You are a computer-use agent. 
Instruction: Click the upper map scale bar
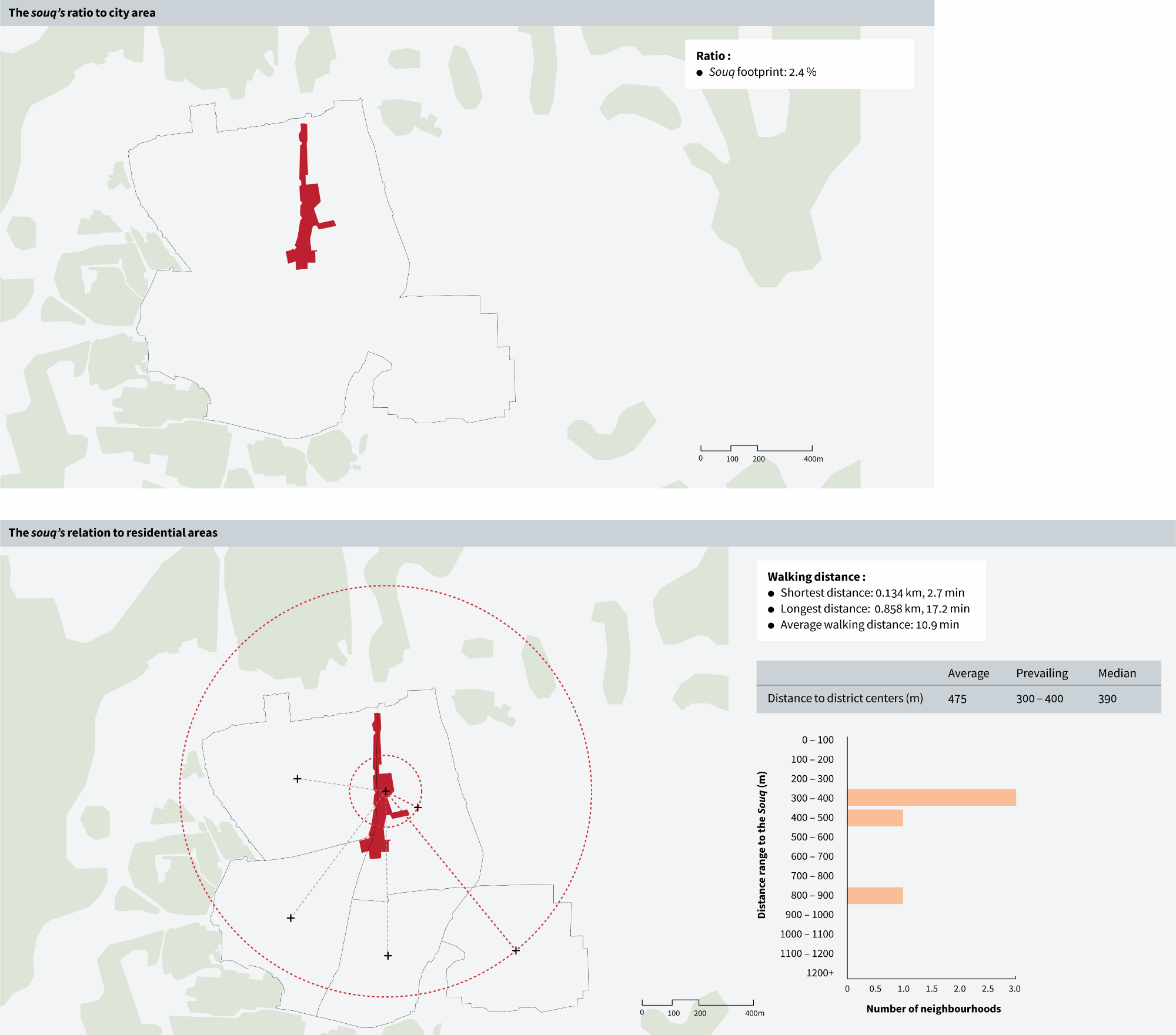pos(757,450)
